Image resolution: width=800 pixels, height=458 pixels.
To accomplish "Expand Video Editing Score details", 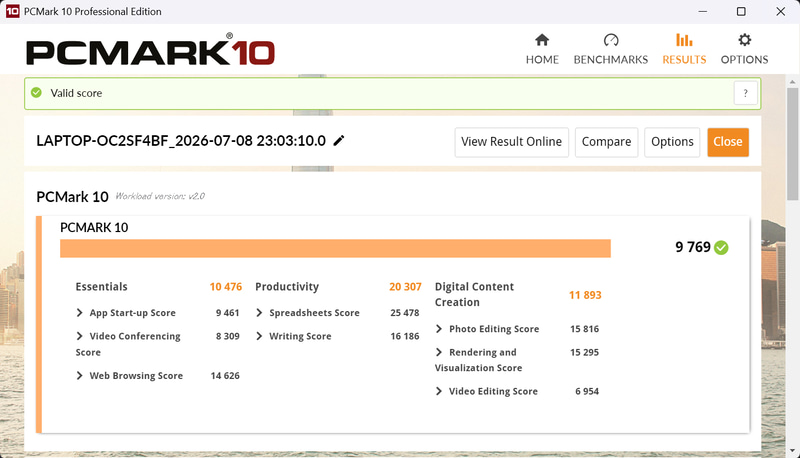I will tap(439, 391).
